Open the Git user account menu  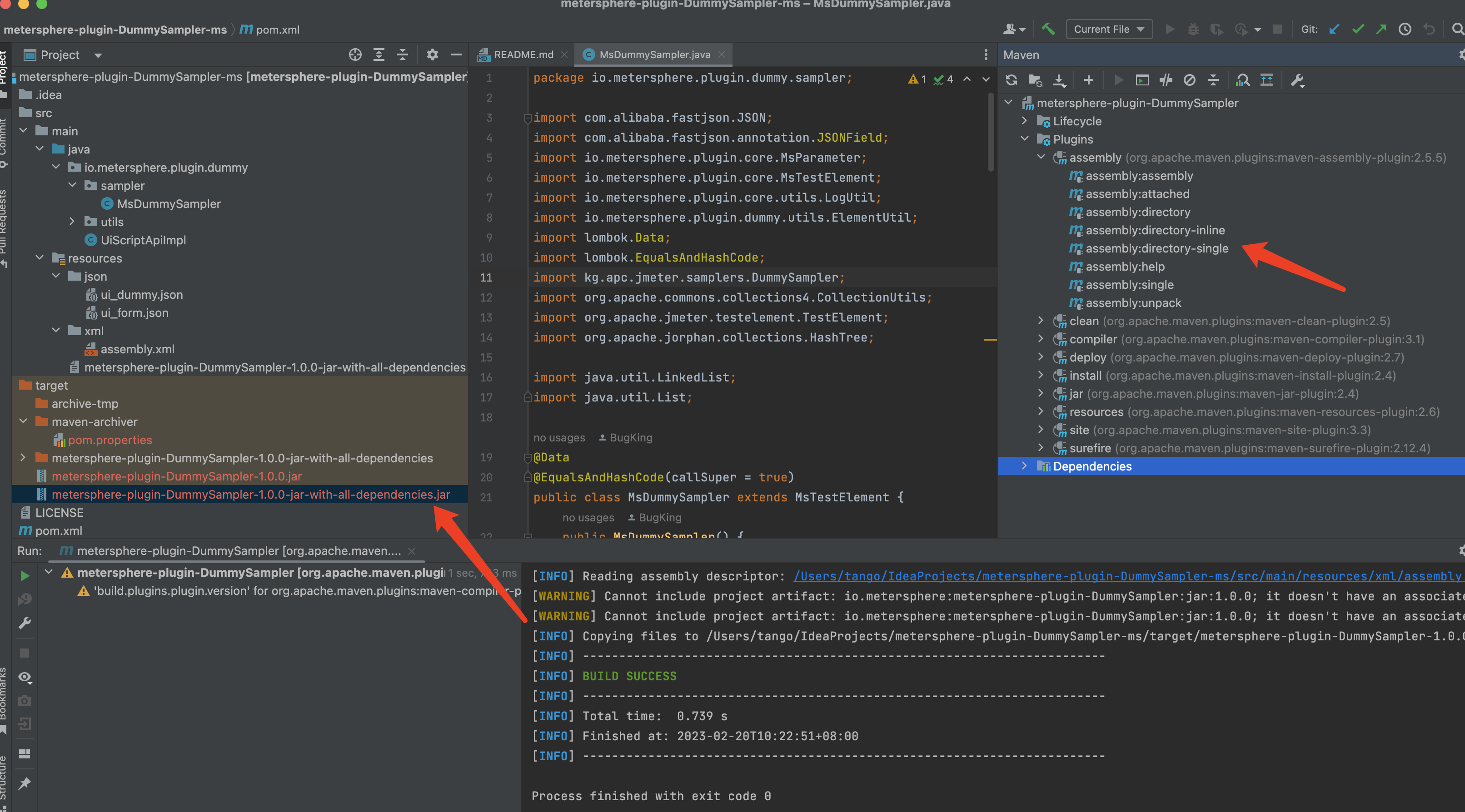pos(1013,29)
